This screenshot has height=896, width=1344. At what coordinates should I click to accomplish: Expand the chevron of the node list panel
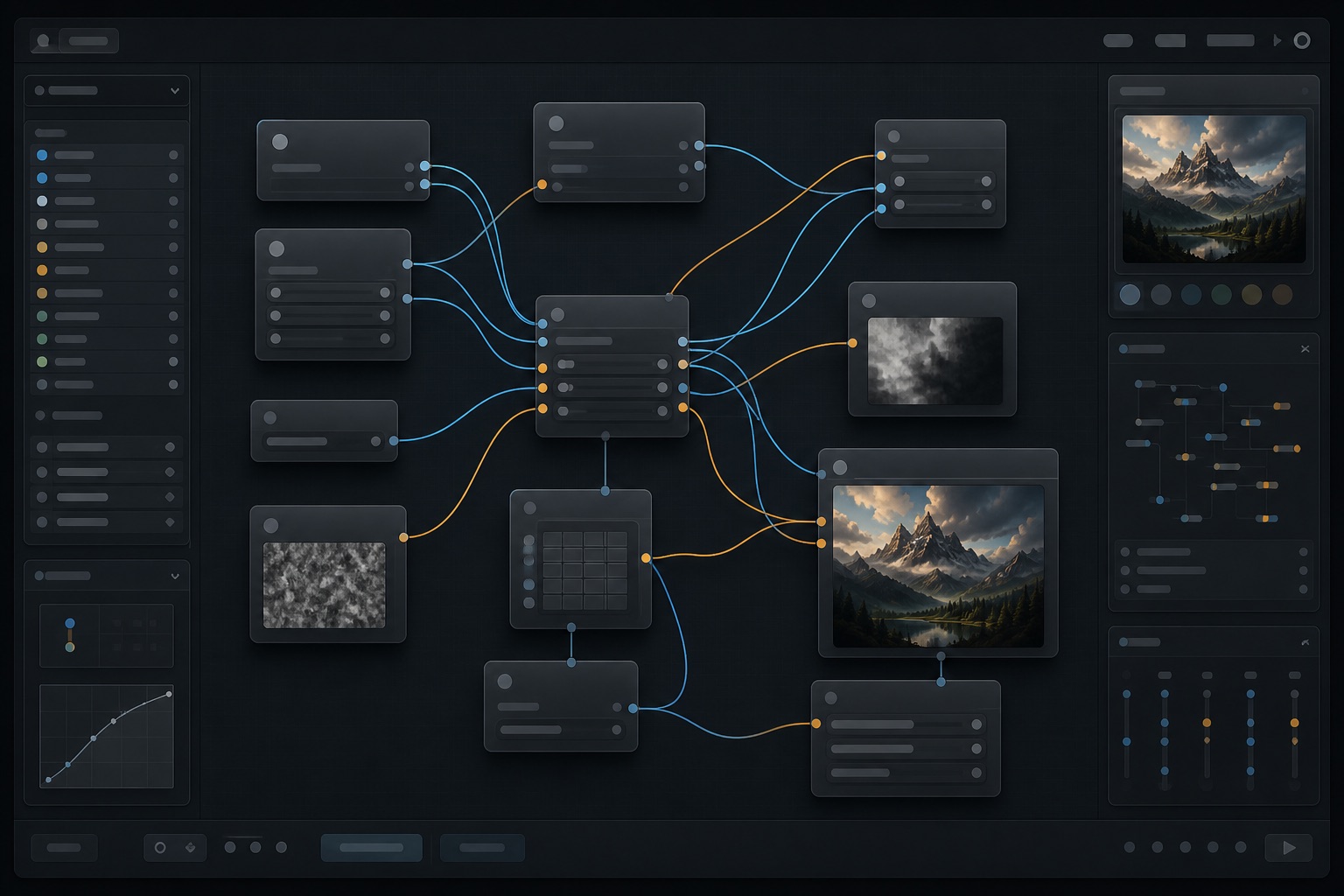(x=174, y=91)
